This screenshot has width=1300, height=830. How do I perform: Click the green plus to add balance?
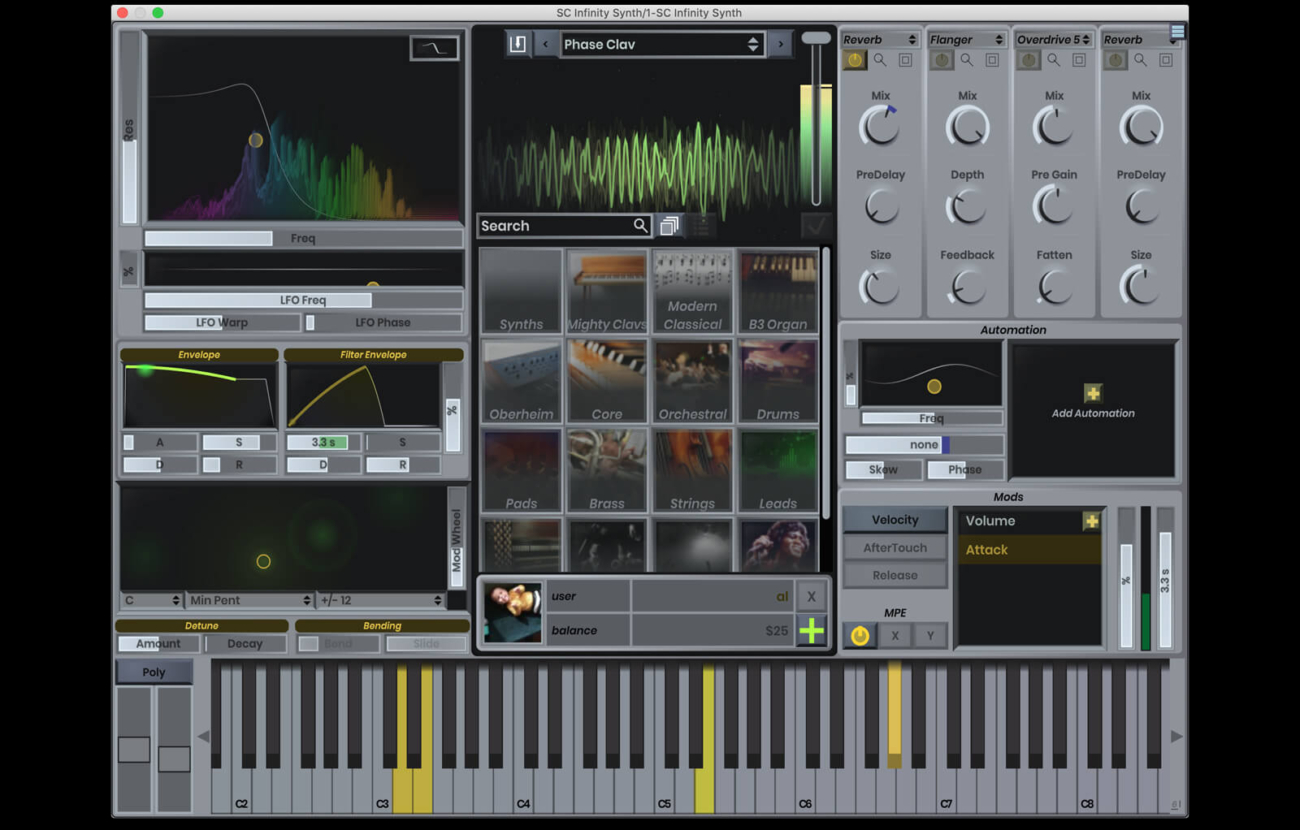point(811,630)
